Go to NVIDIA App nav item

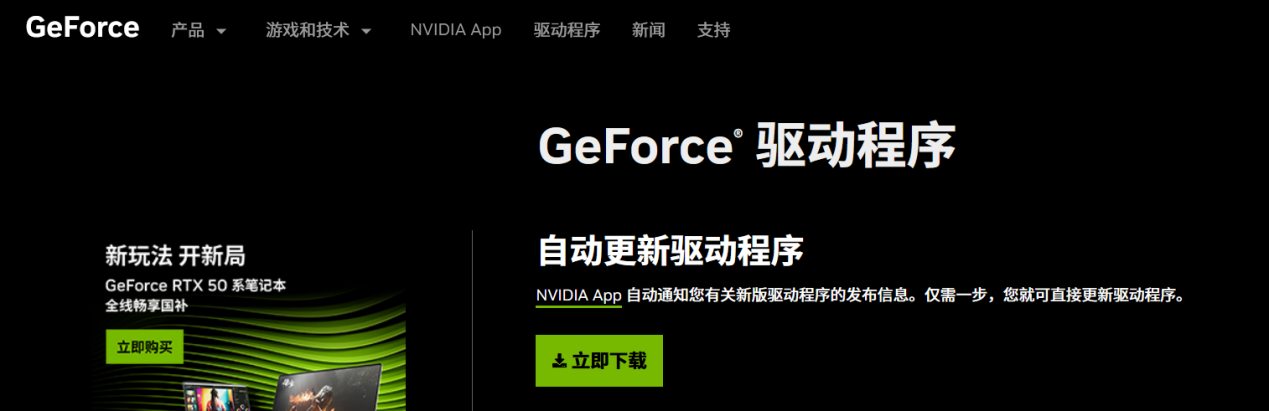(x=455, y=30)
